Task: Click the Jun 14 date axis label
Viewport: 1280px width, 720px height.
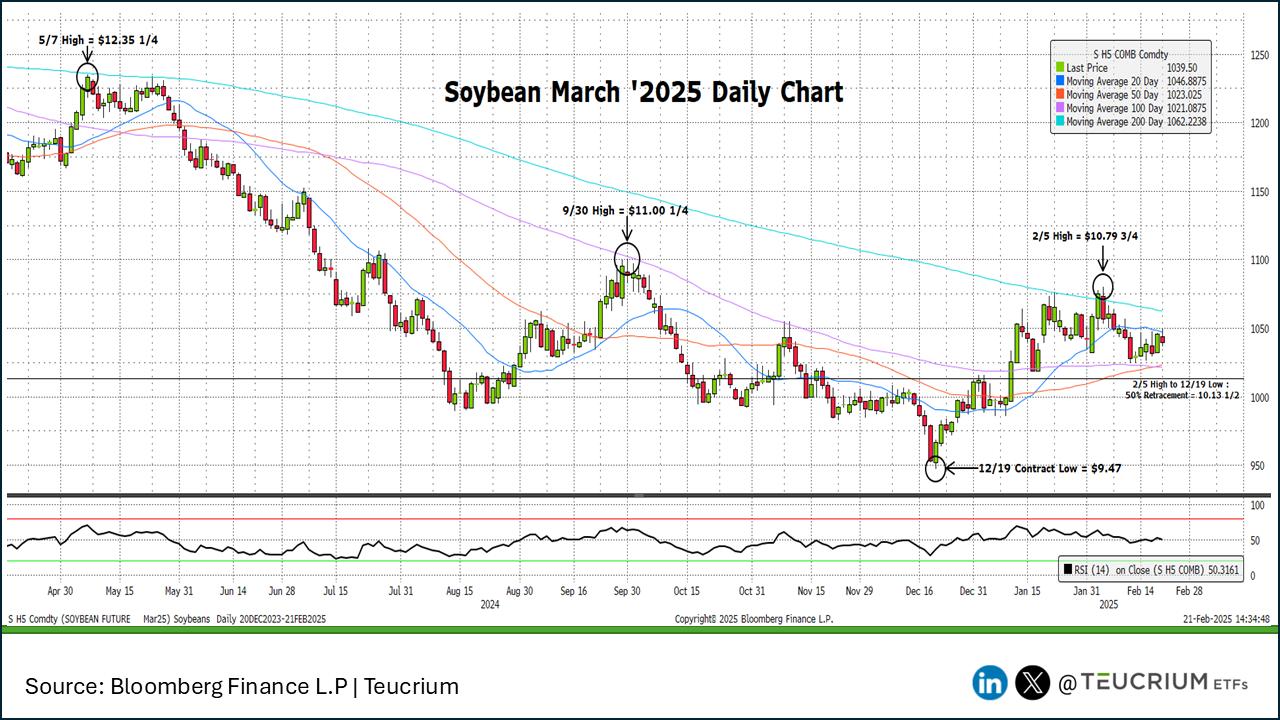Action: tap(232, 592)
